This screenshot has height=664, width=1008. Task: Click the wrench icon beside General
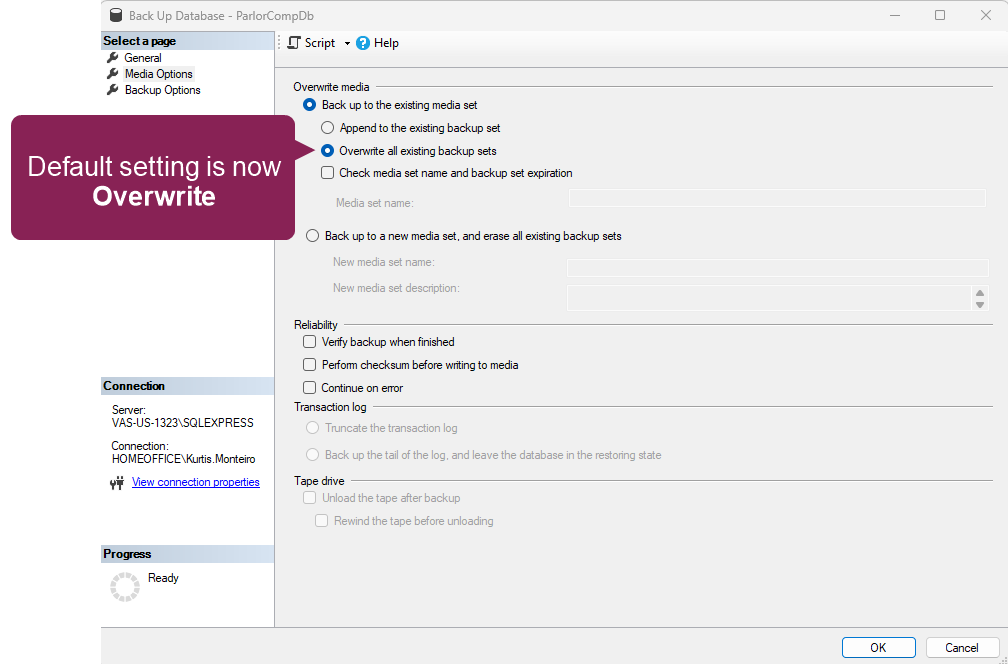tap(113, 58)
